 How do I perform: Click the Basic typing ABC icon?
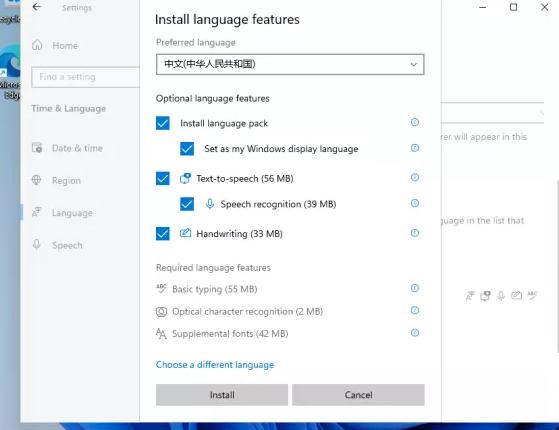coord(161,288)
